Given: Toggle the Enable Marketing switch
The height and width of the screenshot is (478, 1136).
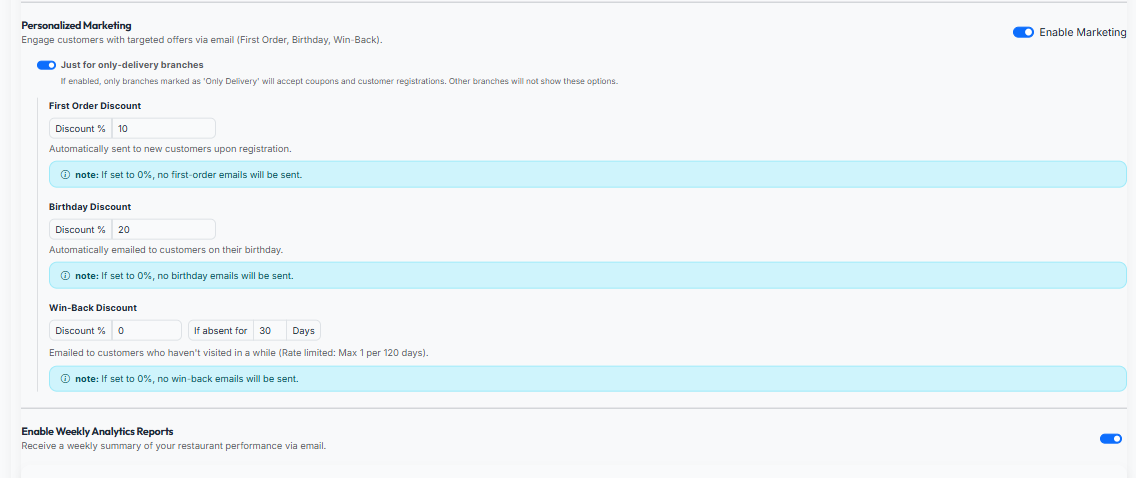Looking at the screenshot, I should tap(1023, 32).
